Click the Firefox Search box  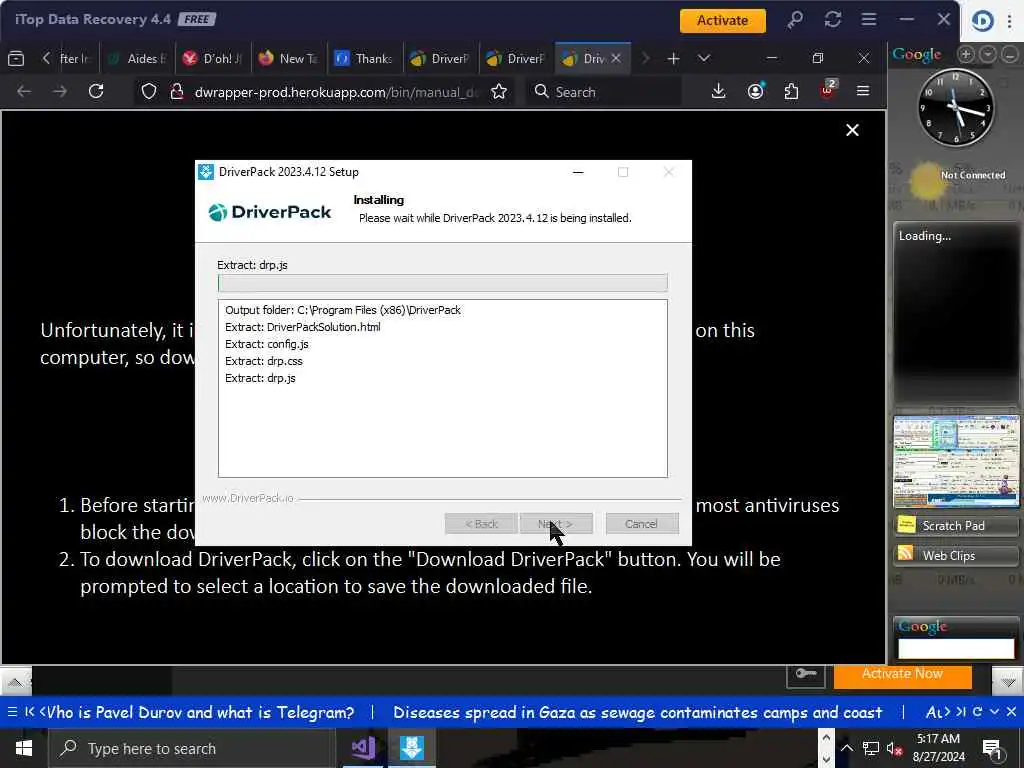click(604, 91)
